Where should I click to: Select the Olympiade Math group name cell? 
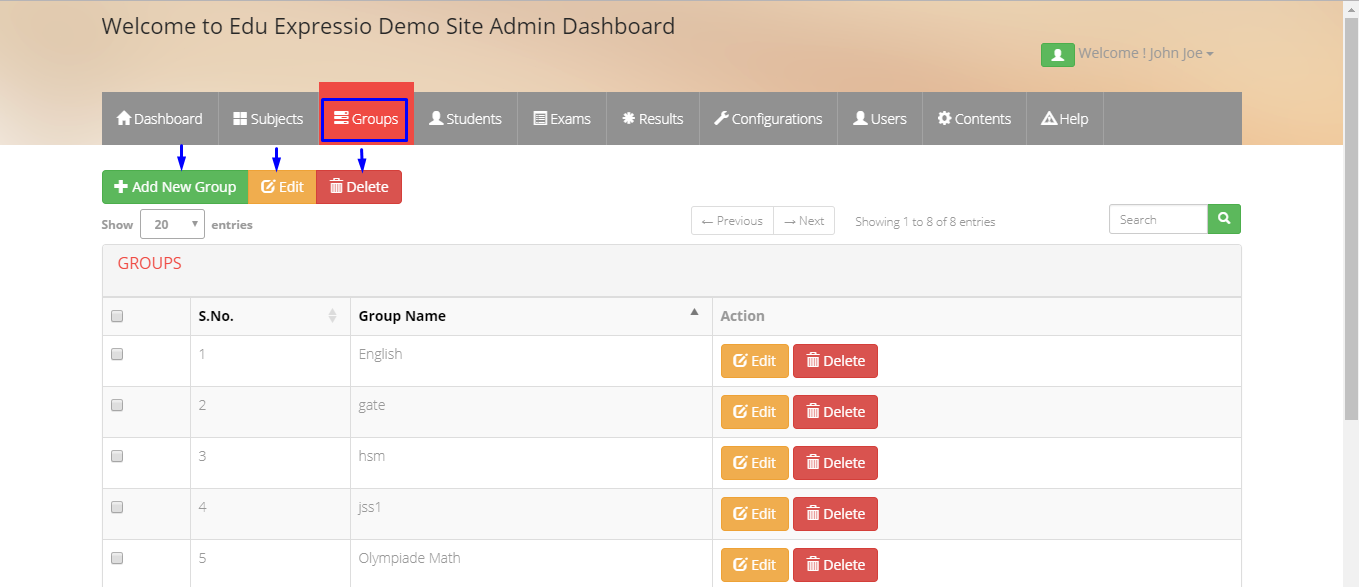[531, 563]
